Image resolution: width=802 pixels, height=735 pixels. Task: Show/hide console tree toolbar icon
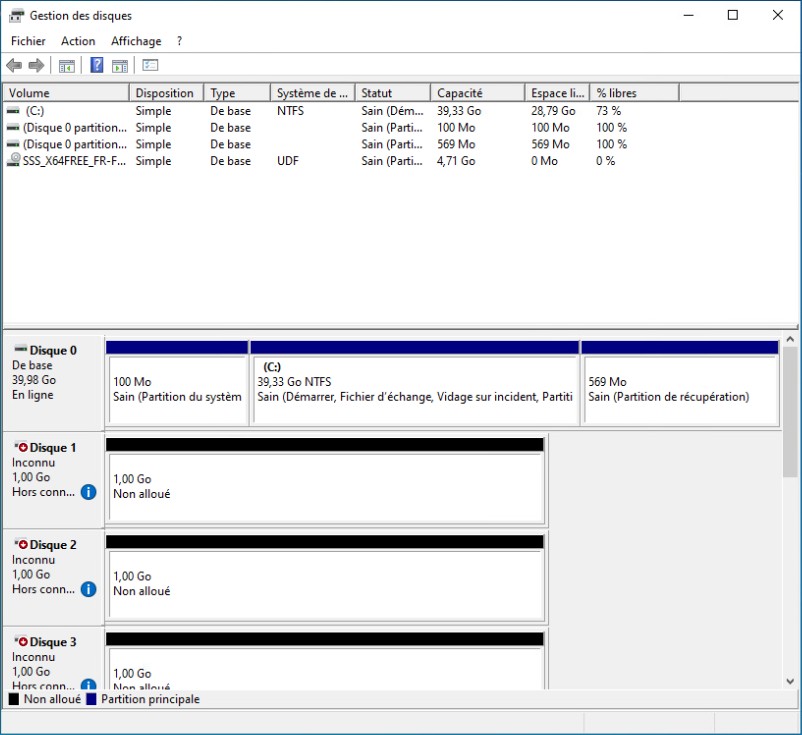(x=66, y=65)
